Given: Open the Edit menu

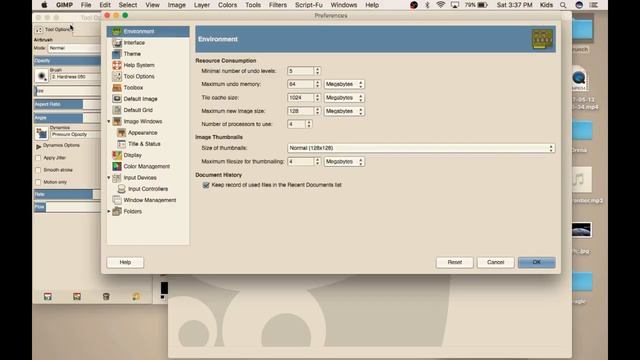Looking at the screenshot, I should point(105,5).
